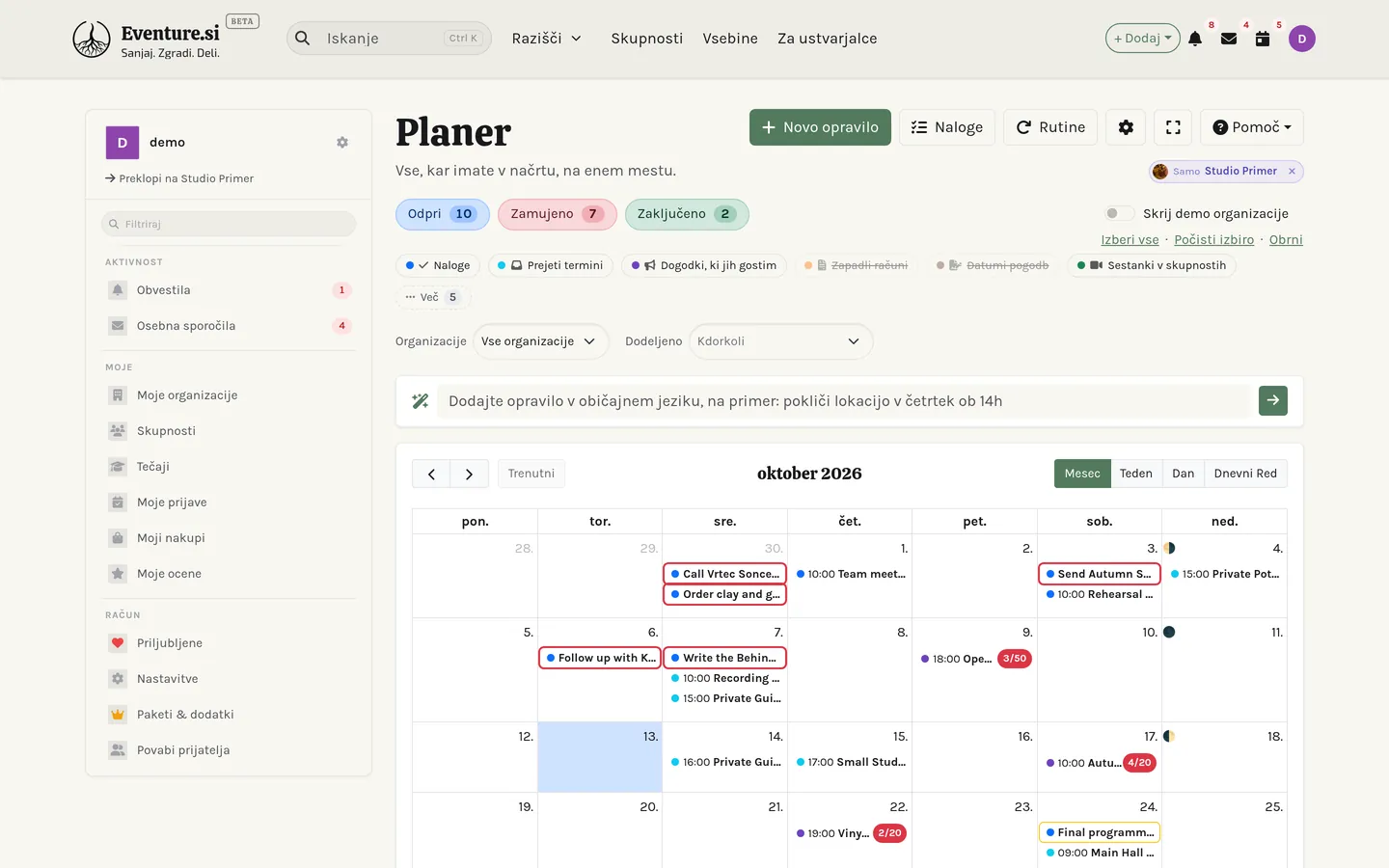Toggle Dogodki, ki jih gostim filter
The image size is (1389, 868).
pyautogui.click(x=704, y=265)
